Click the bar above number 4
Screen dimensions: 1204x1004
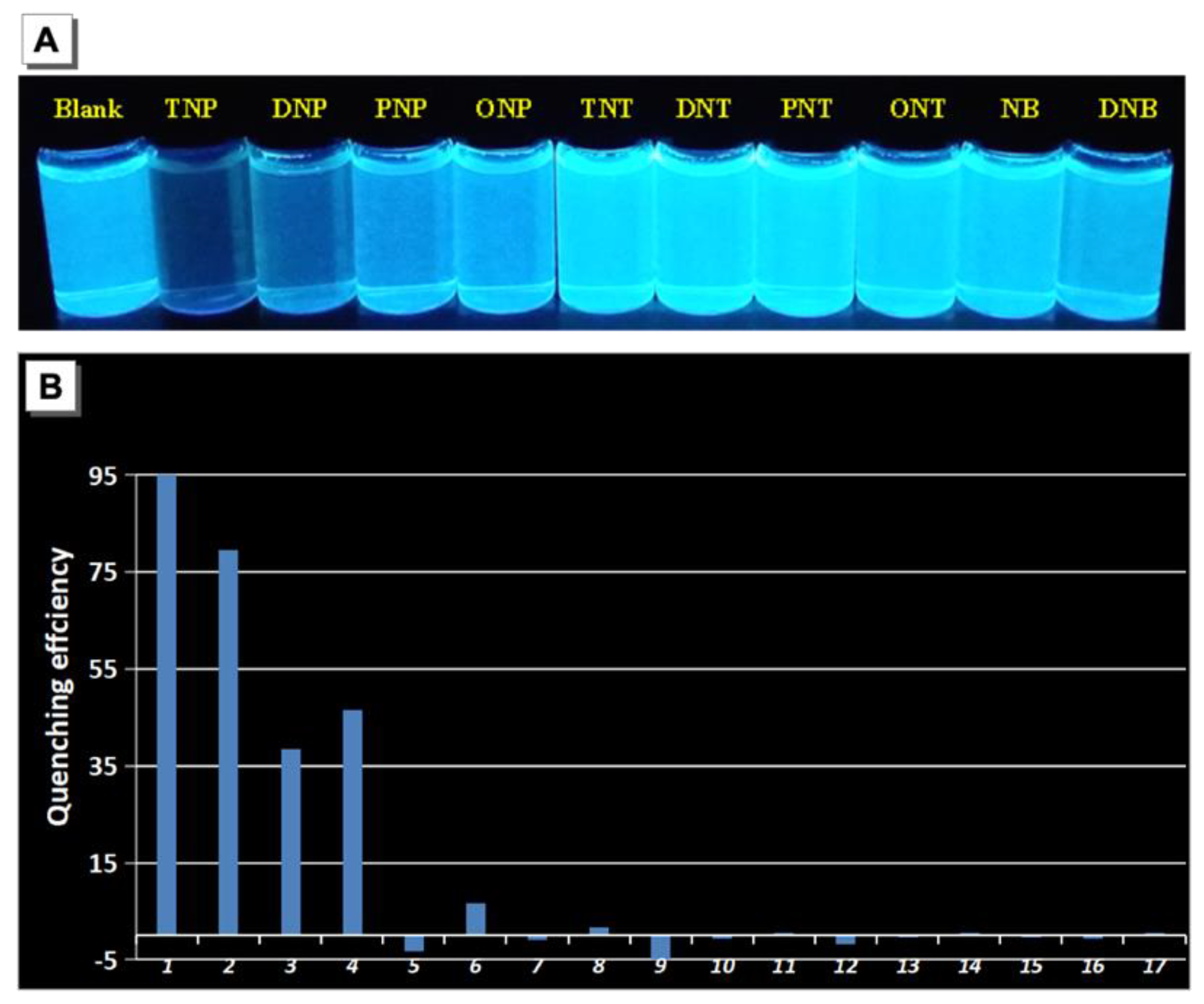(x=352, y=823)
